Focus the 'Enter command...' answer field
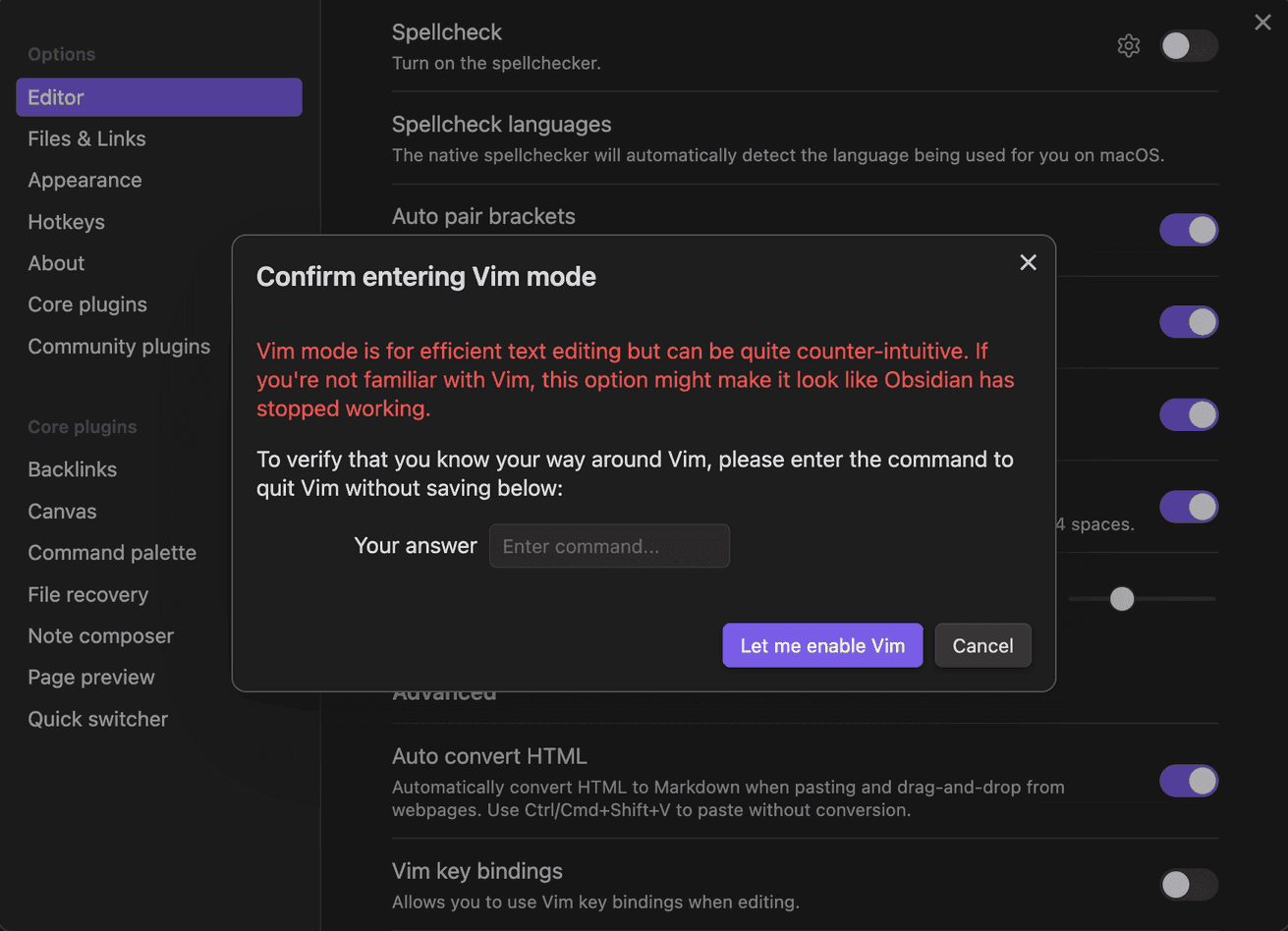The image size is (1288, 931). (609, 546)
